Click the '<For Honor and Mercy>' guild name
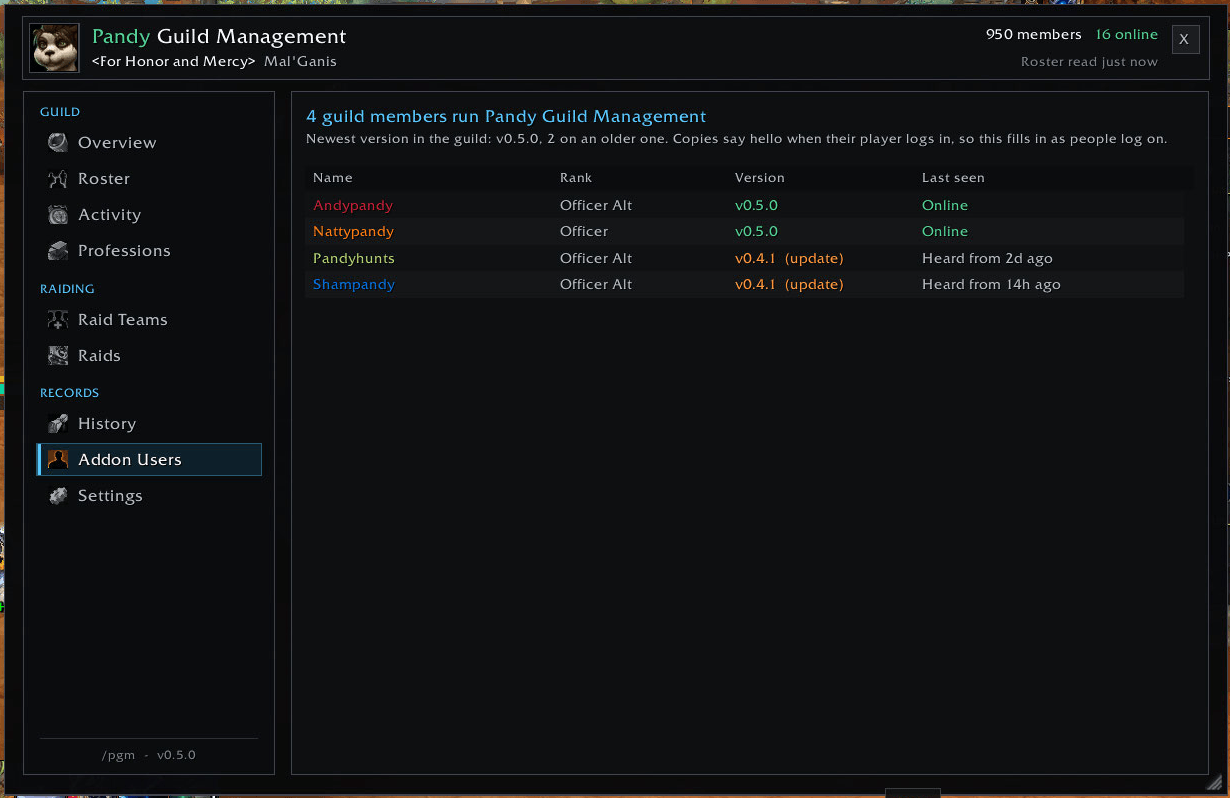Viewport: 1230px width, 798px height. coord(173,61)
